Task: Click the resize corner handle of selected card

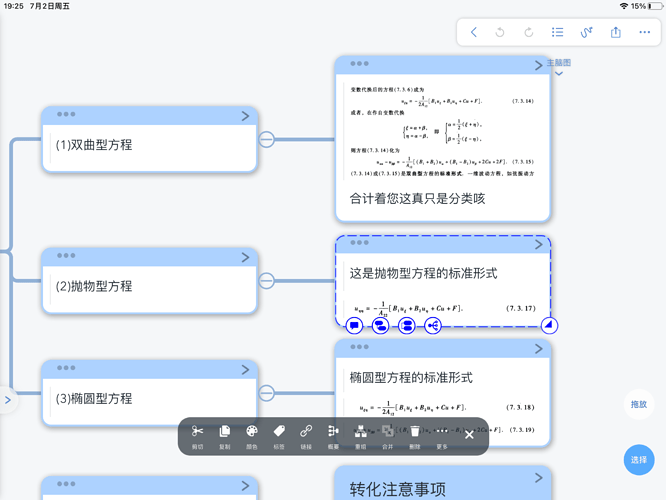Action: pyautogui.click(x=549, y=325)
